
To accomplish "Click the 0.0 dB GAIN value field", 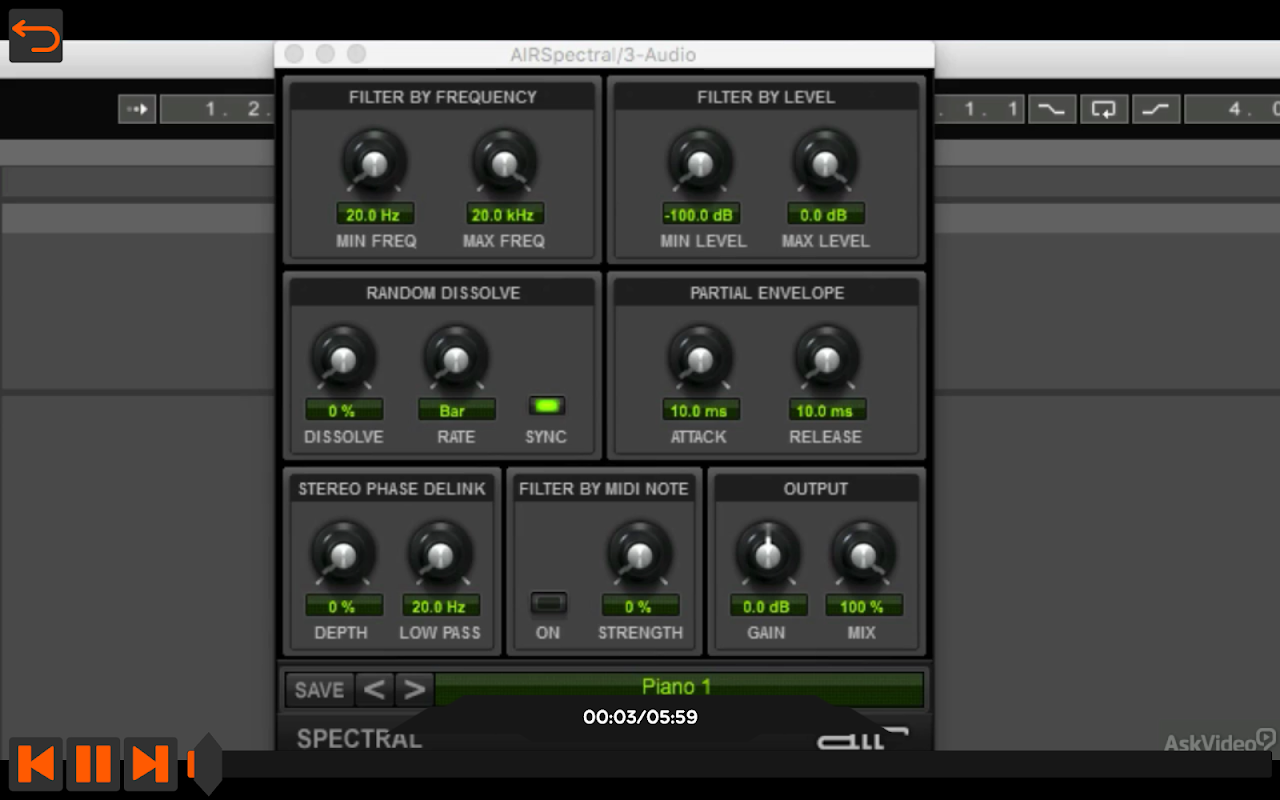I will coord(768,606).
